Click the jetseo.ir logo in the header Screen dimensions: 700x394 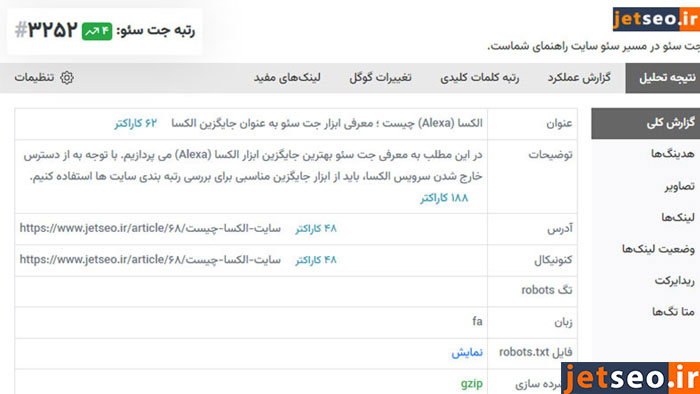coord(656,19)
